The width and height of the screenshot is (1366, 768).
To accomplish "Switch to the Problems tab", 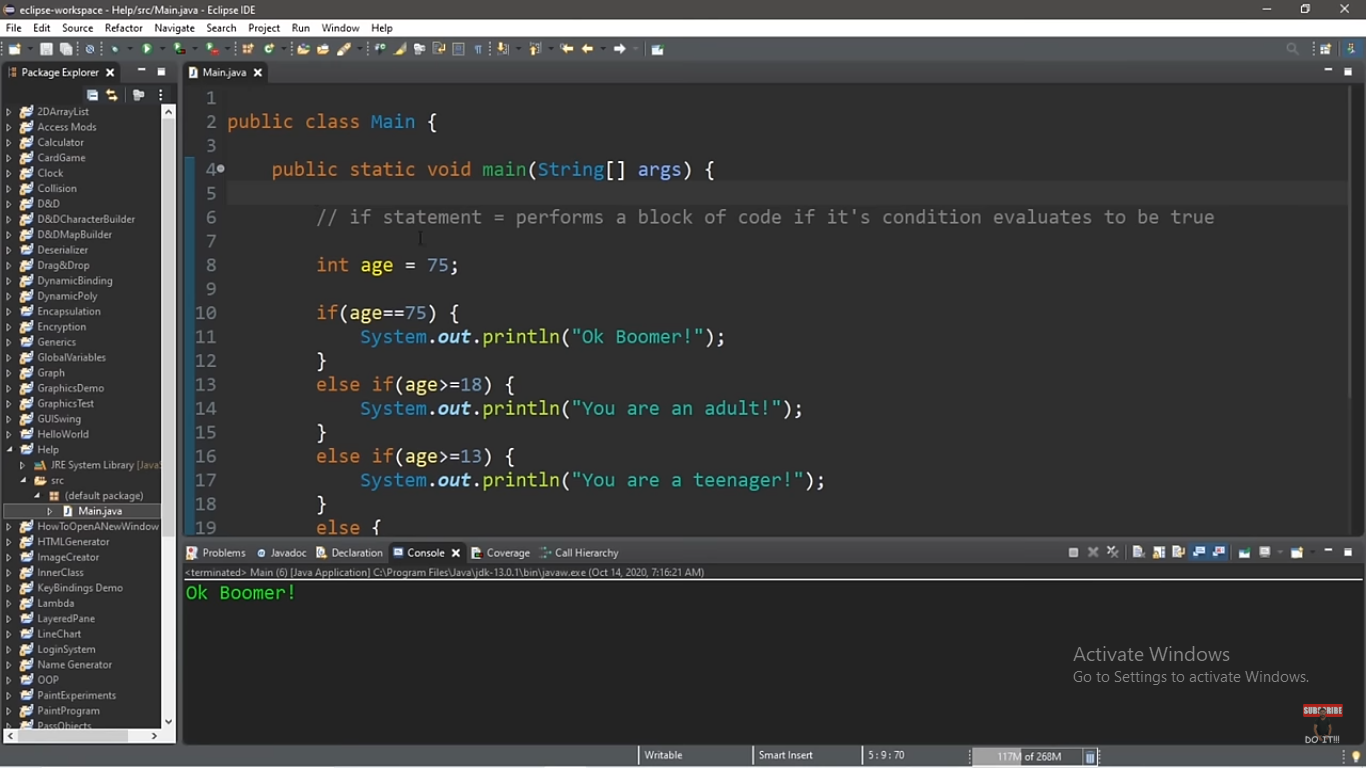I will click(x=216, y=552).
